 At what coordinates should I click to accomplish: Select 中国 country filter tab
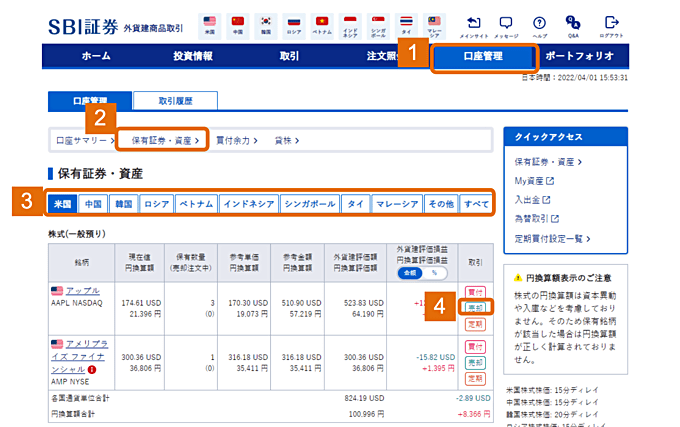point(93,204)
